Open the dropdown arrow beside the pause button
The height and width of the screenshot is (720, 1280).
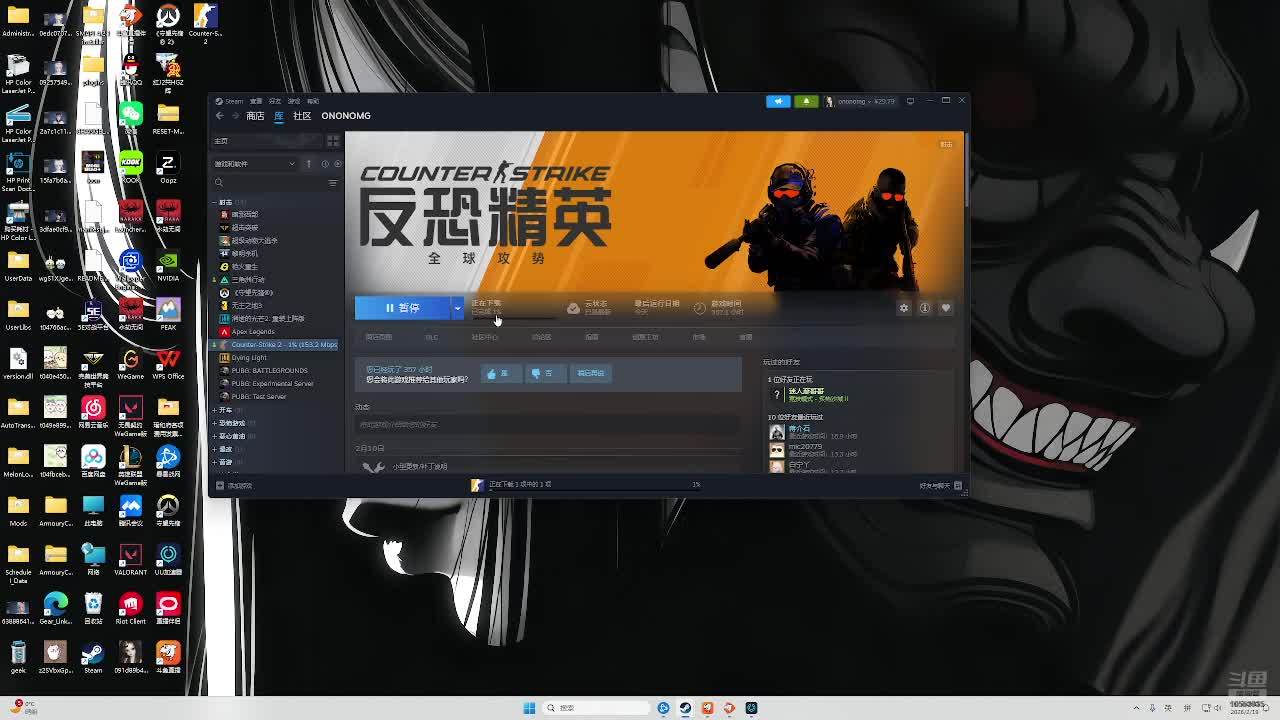point(457,308)
